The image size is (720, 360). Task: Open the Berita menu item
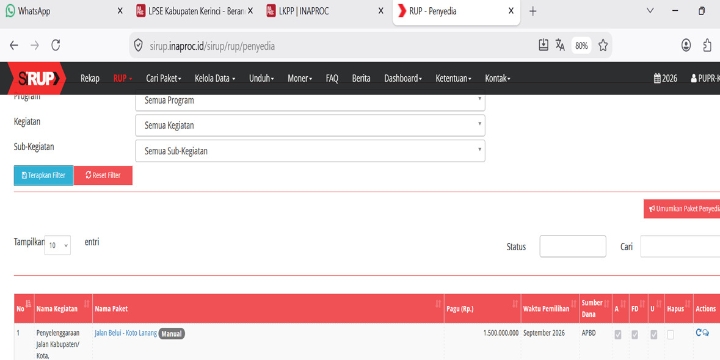[361, 79]
